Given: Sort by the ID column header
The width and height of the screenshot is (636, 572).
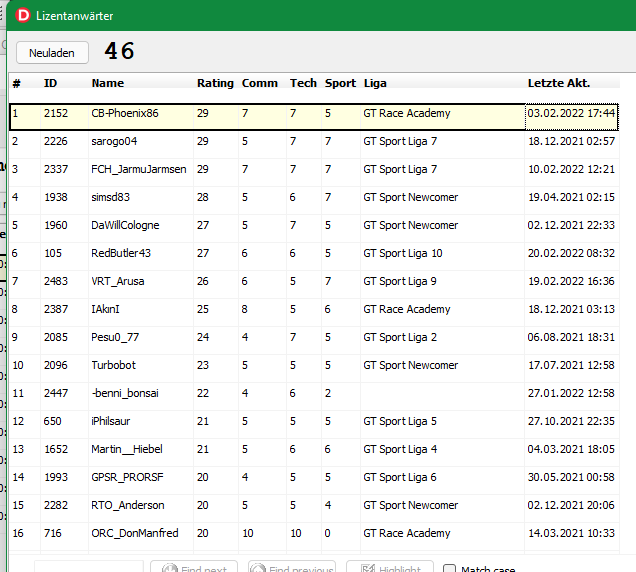Looking at the screenshot, I should [x=51, y=83].
